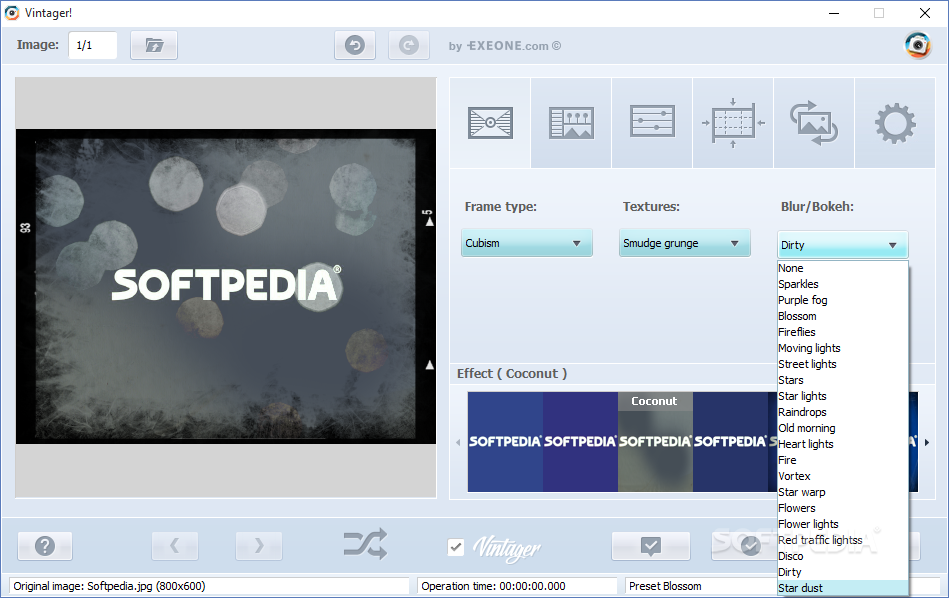
Task: Open the adjustment sliders tab
Action: (x=652, y=123)
